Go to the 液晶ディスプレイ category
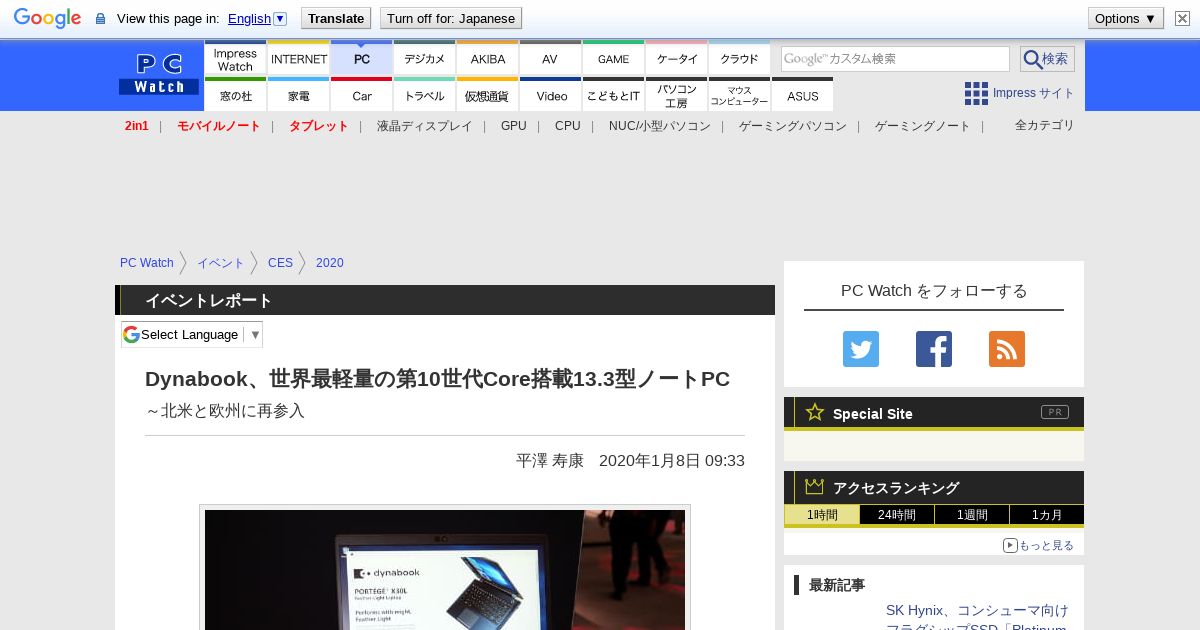 tap(425, 126)
